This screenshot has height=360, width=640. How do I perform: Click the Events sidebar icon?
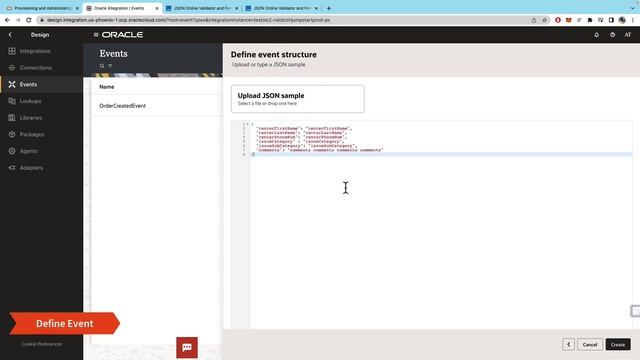pos(12,84)
